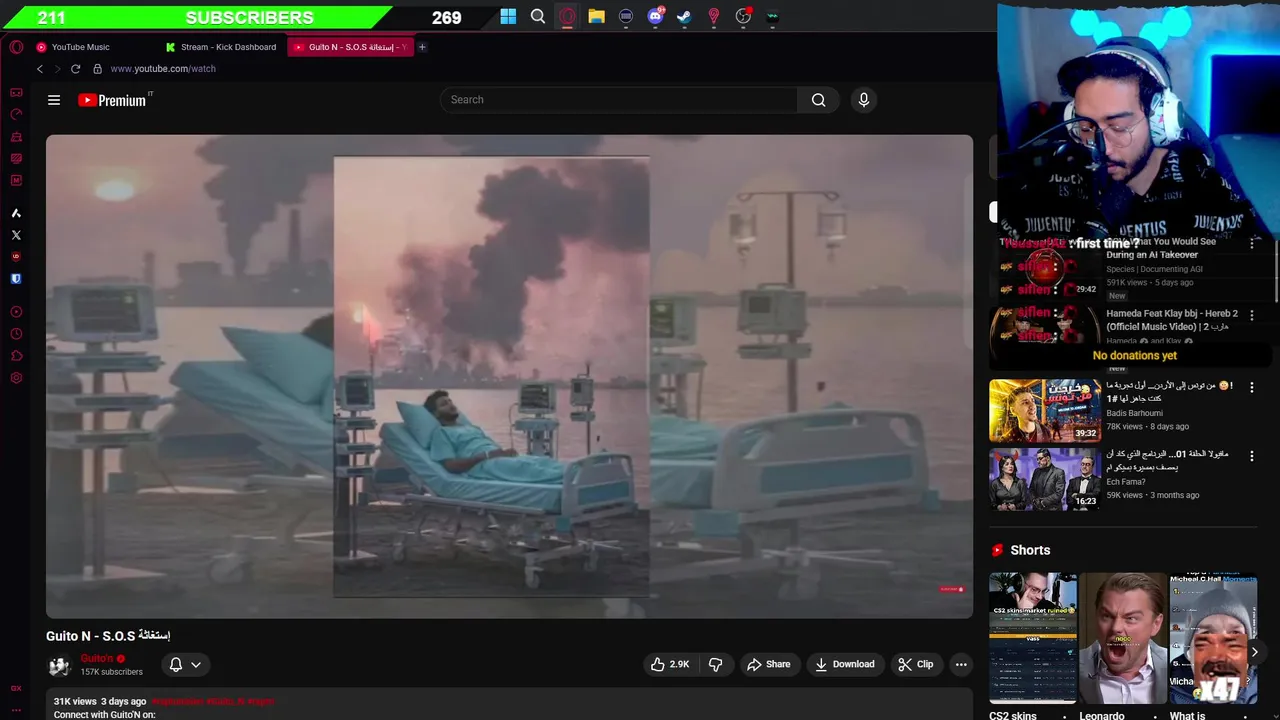Open Settings gear in Opera sidebar
Viewport: 1280px width, 720px height.
click(16, 378)
